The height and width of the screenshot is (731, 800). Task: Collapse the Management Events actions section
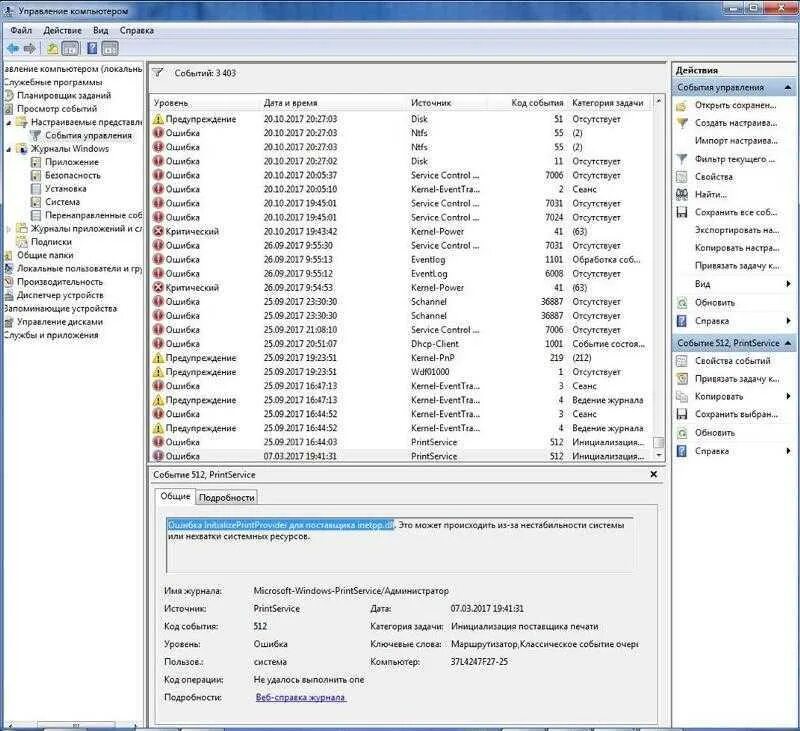click(x=788, y=88)
